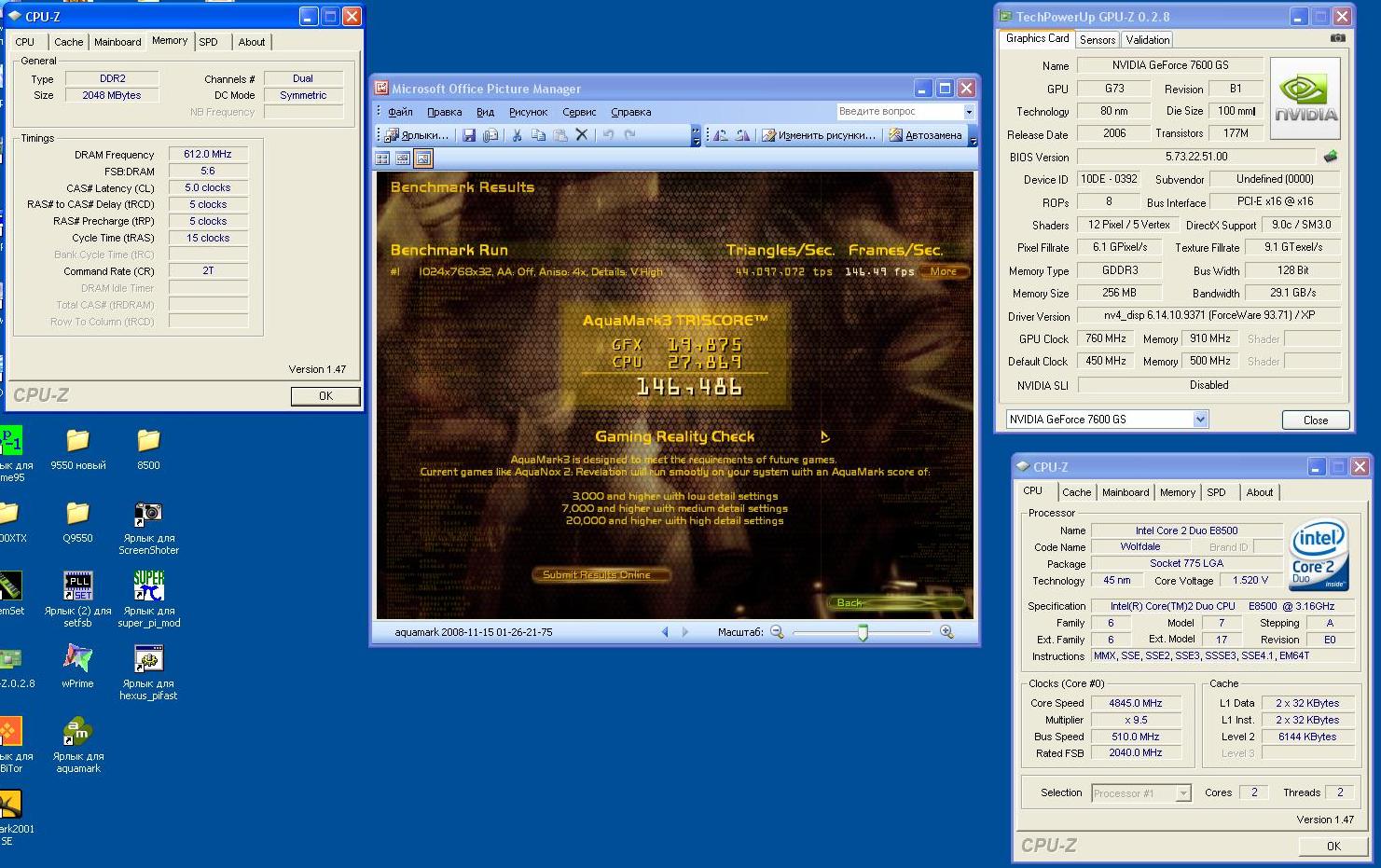Expand formatting toolbar options at right edge
Image resolution: width=1381 pixels, height=868 pixels.
click(x=973, y=135)
